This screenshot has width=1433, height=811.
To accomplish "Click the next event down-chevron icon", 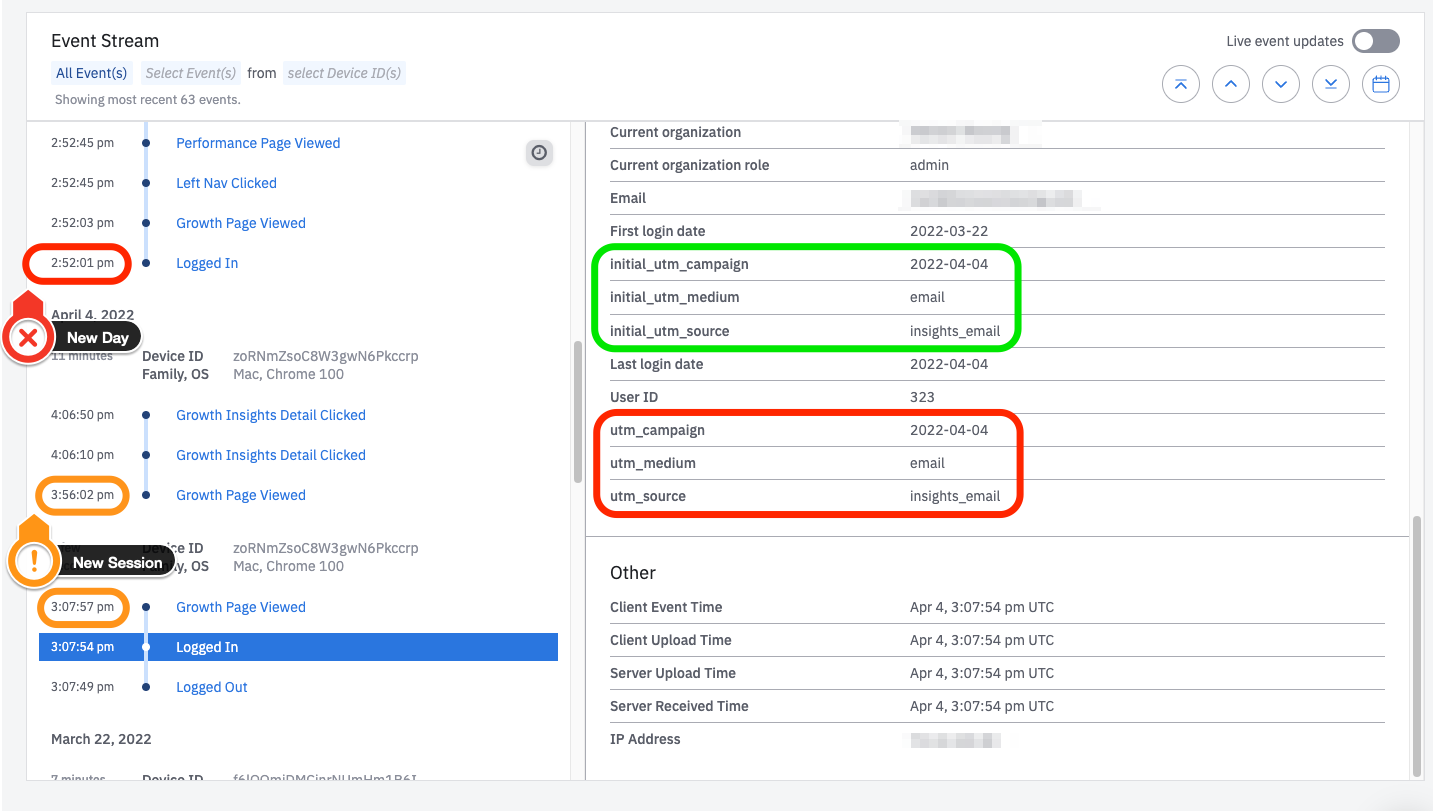I will [1281, 85].
